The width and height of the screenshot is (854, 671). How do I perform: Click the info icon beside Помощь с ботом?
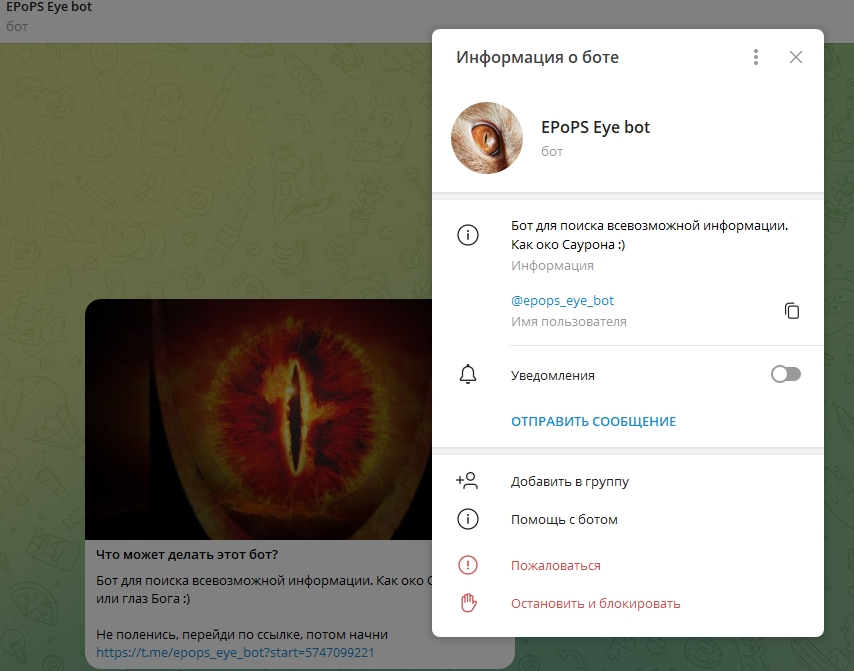pyautogui.click(x=468, y=520)
